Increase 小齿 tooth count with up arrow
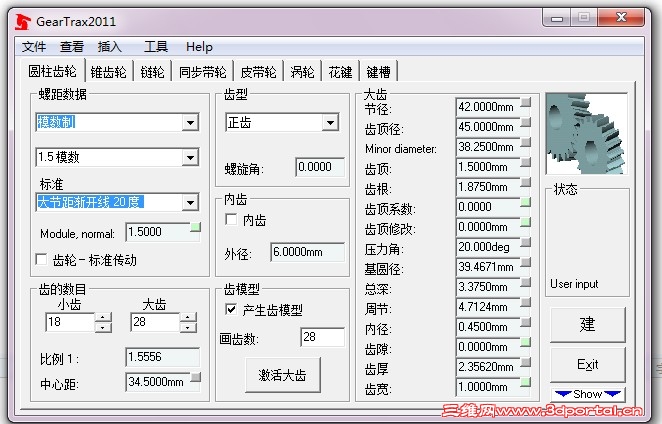Viewport: 662px width, 424px height. point(103,317)
